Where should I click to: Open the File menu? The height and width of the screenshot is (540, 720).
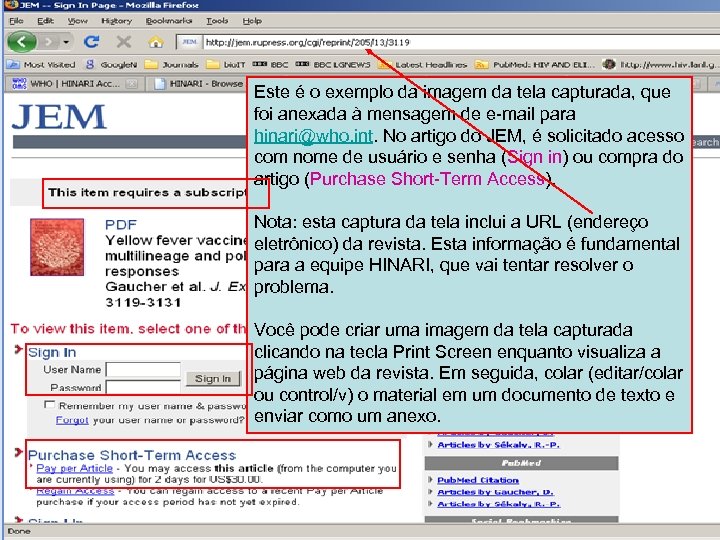click(x=16, y=21)
